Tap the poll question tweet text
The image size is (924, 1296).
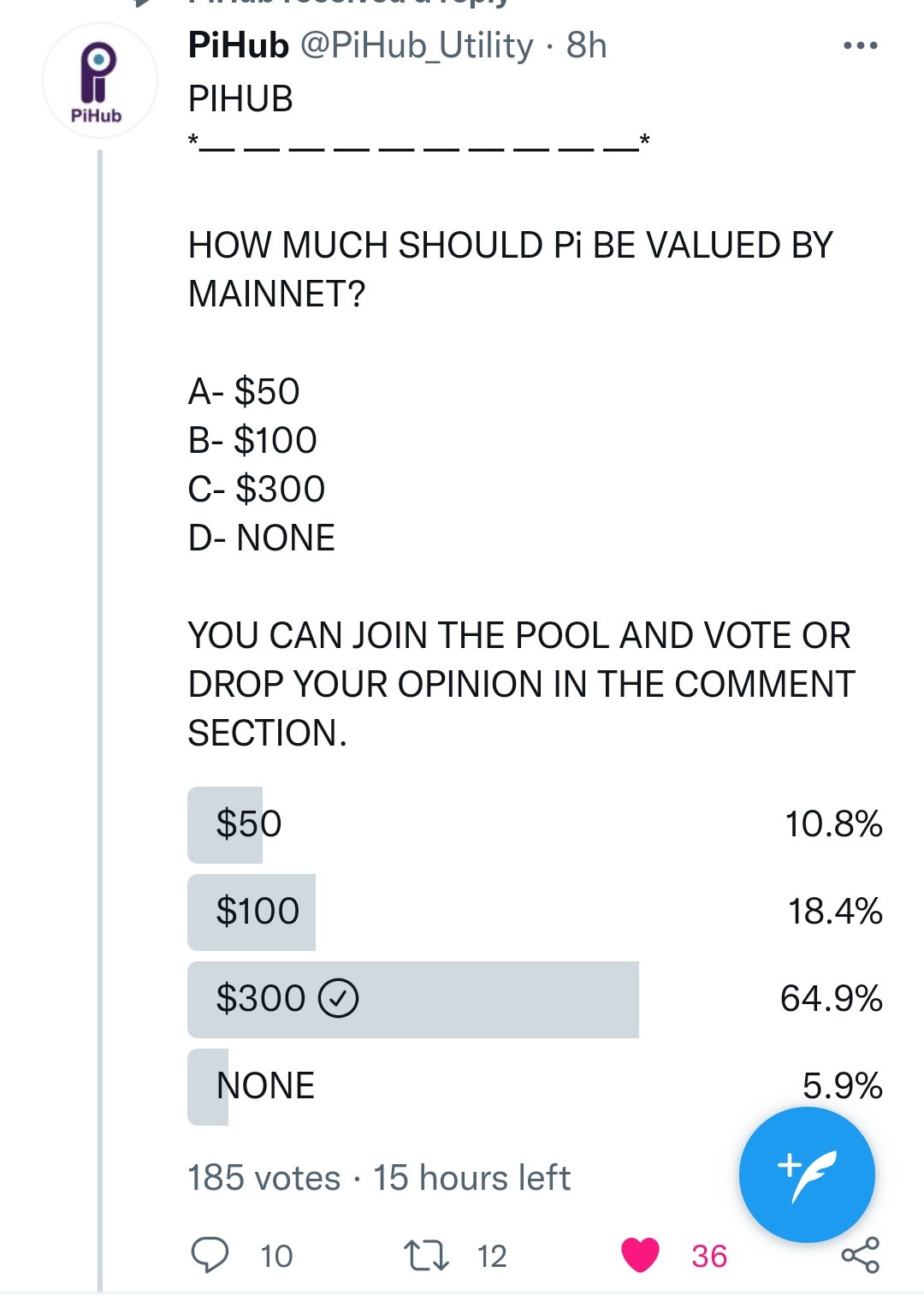510,270
